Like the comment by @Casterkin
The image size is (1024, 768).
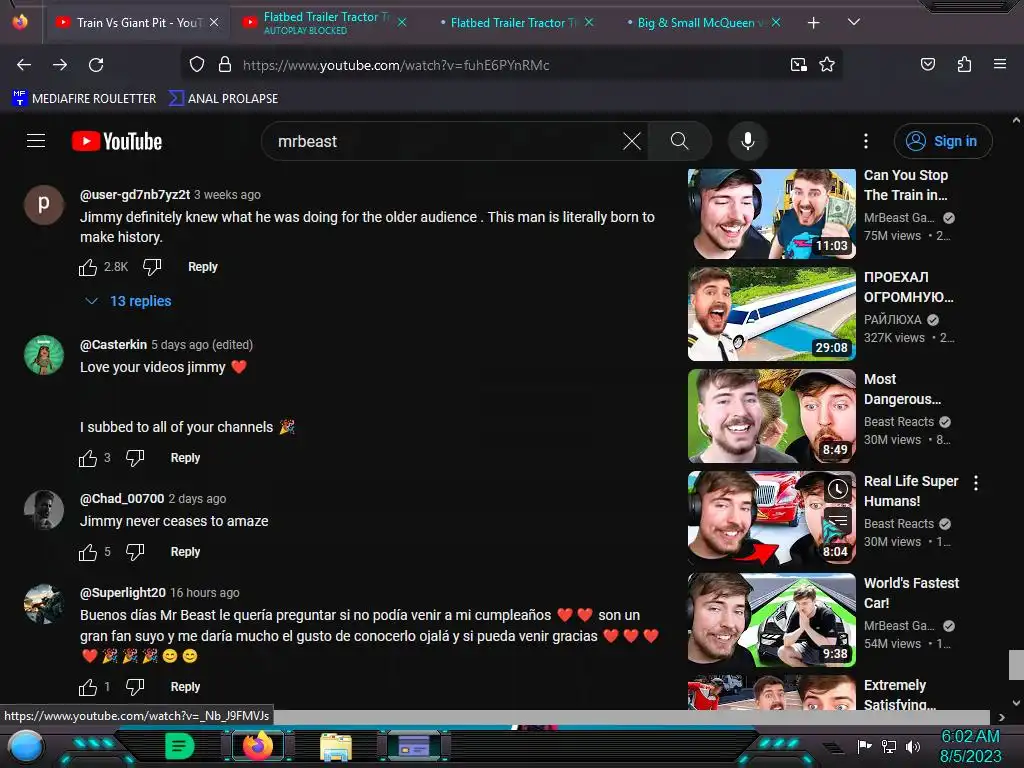[x=88, y=458]
